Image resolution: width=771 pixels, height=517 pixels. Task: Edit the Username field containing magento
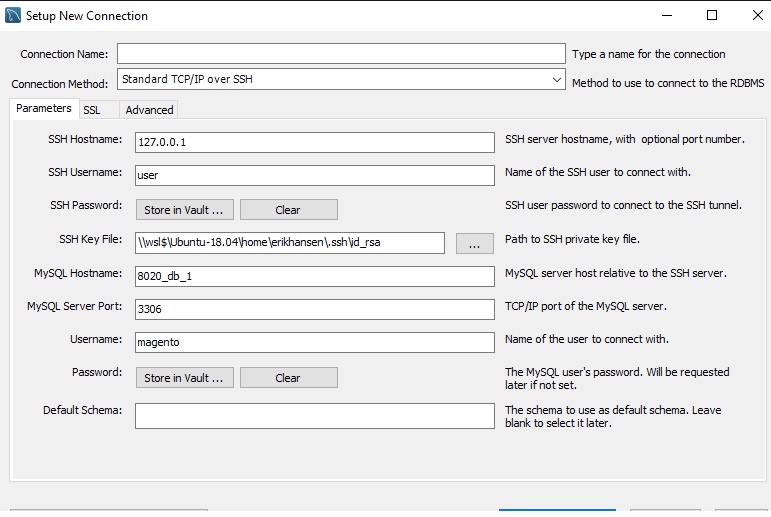click(315, 342)
